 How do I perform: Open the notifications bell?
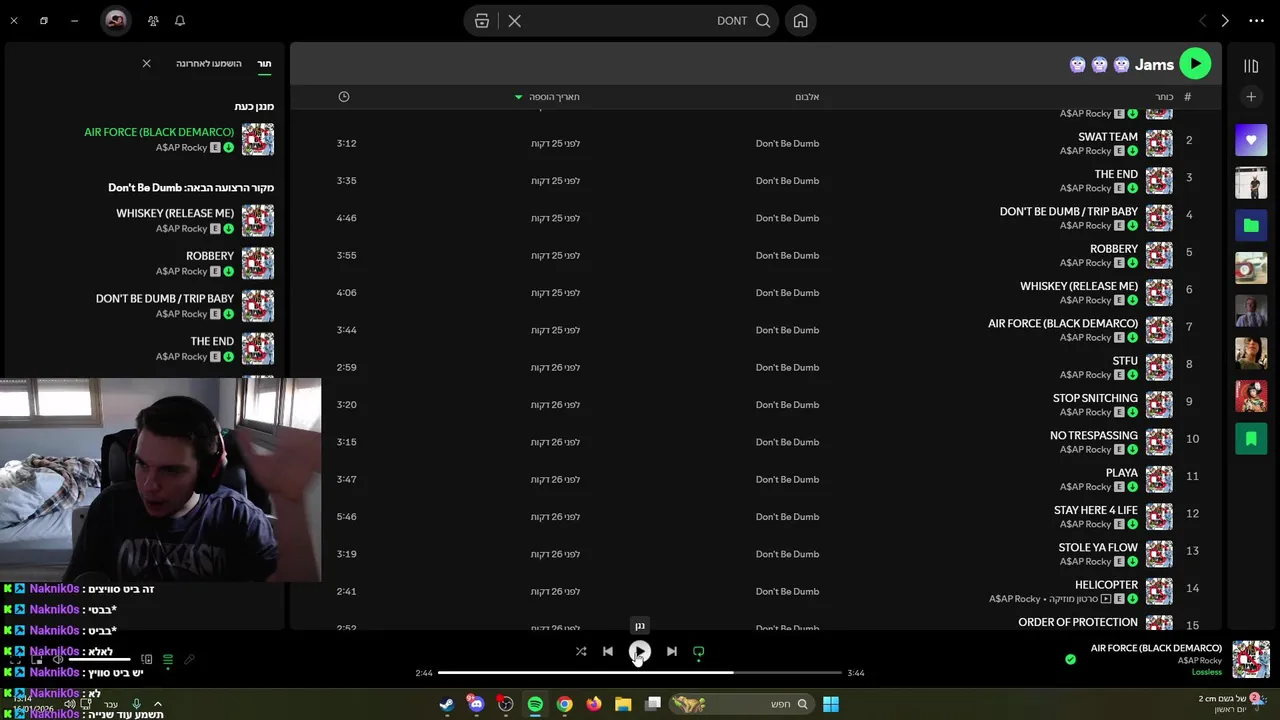[180, 20]
